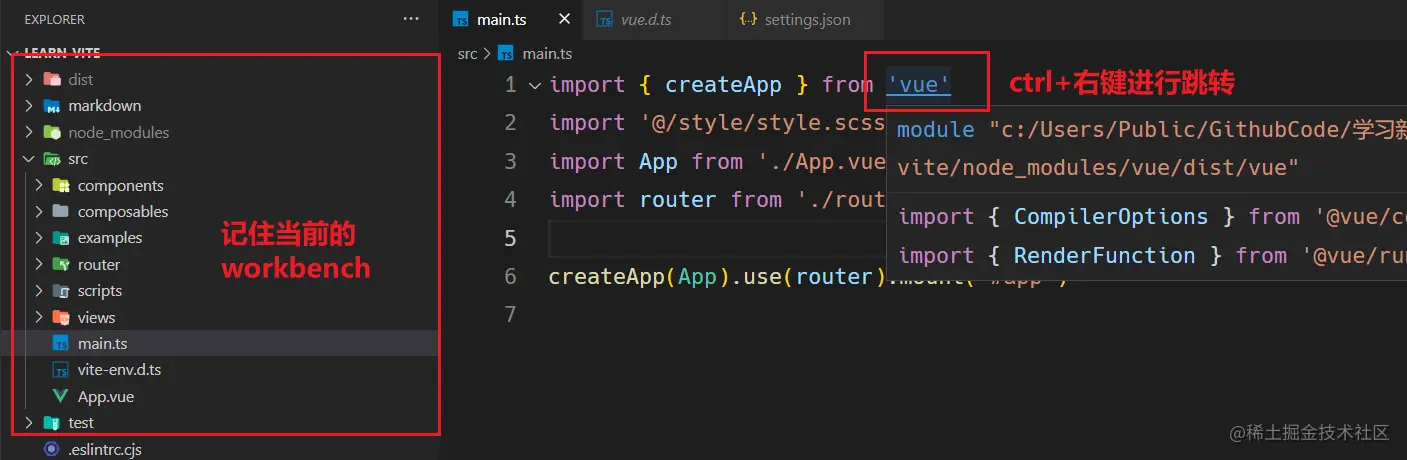1407x460 pixels.
Task: Expand the components folder chevron
Action: pos(38,186)
